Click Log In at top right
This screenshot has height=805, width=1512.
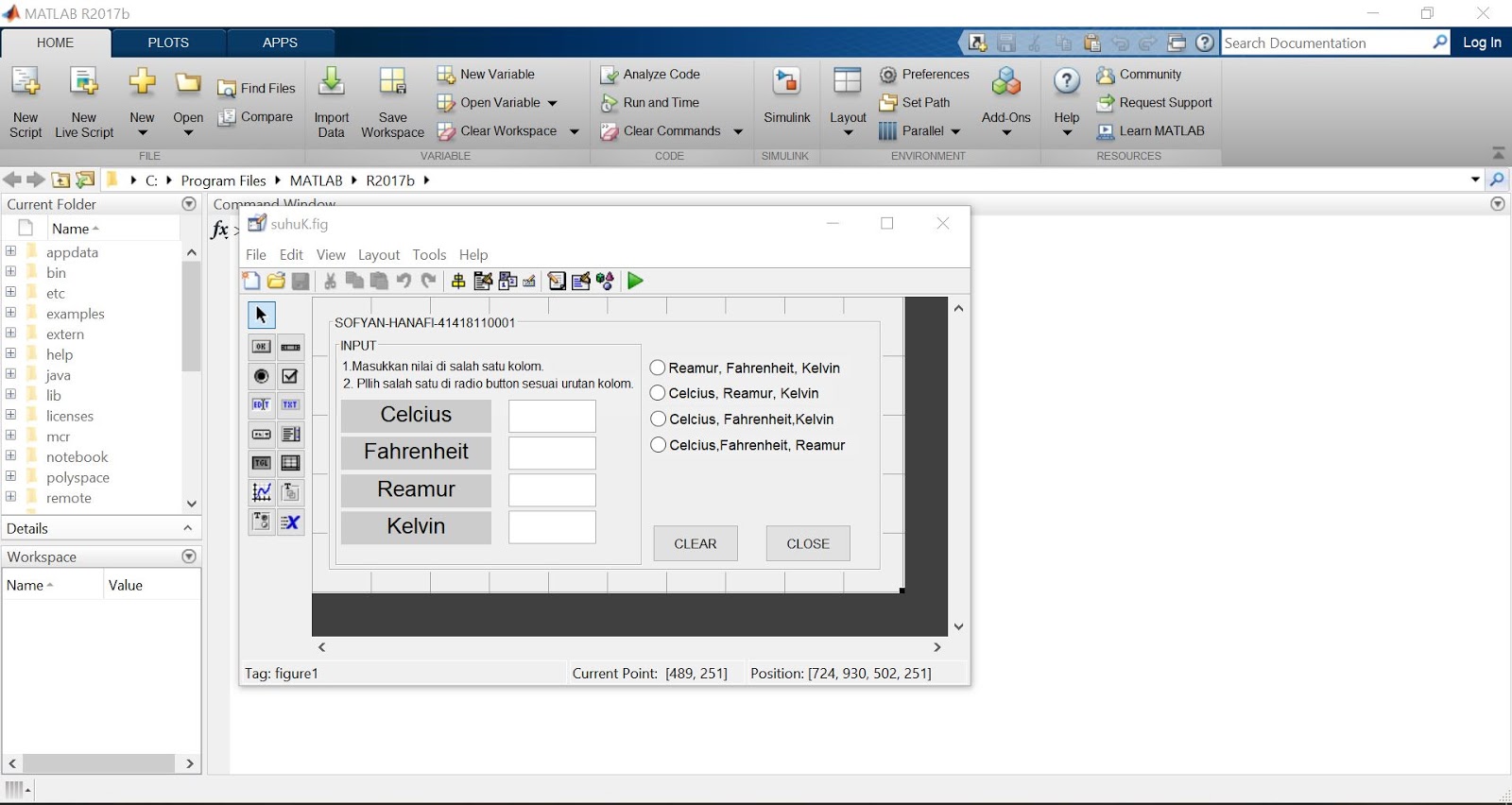click(1482, 43)
